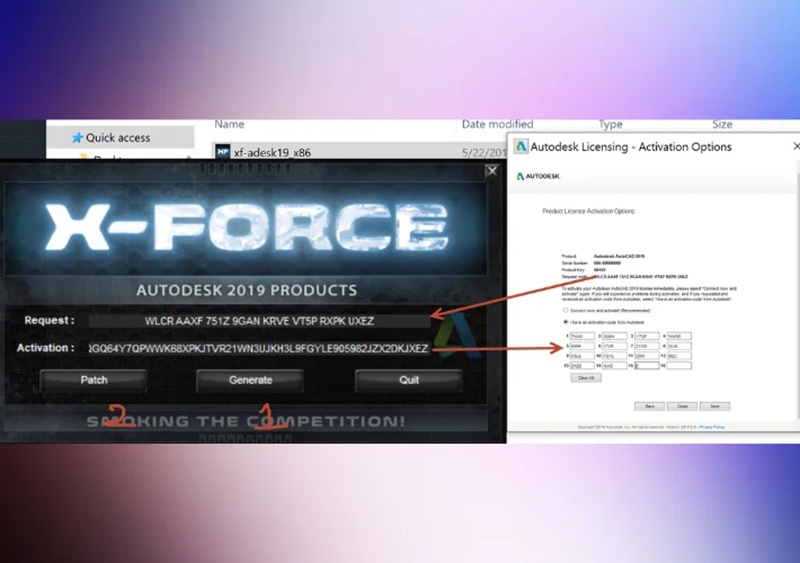Click activation code box 7
The width and height of the screenshot is (800, 563).
pyautogui.click(x=647, y=346)
